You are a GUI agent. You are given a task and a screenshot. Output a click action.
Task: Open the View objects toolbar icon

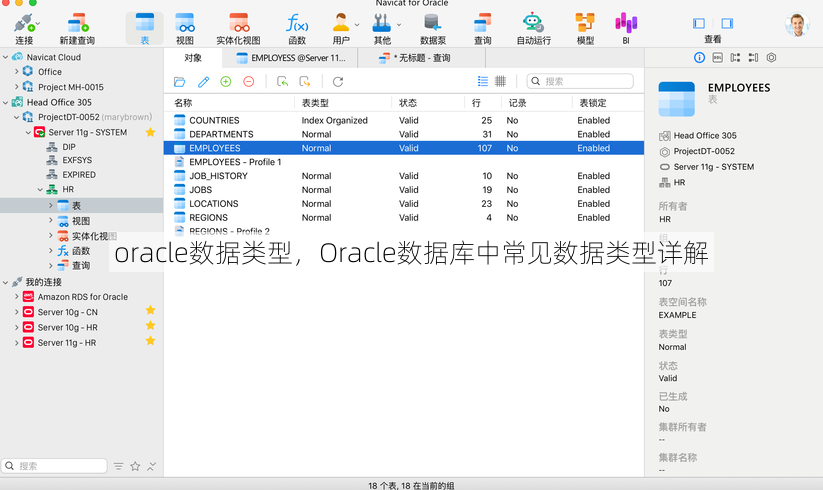click(185, 29)
